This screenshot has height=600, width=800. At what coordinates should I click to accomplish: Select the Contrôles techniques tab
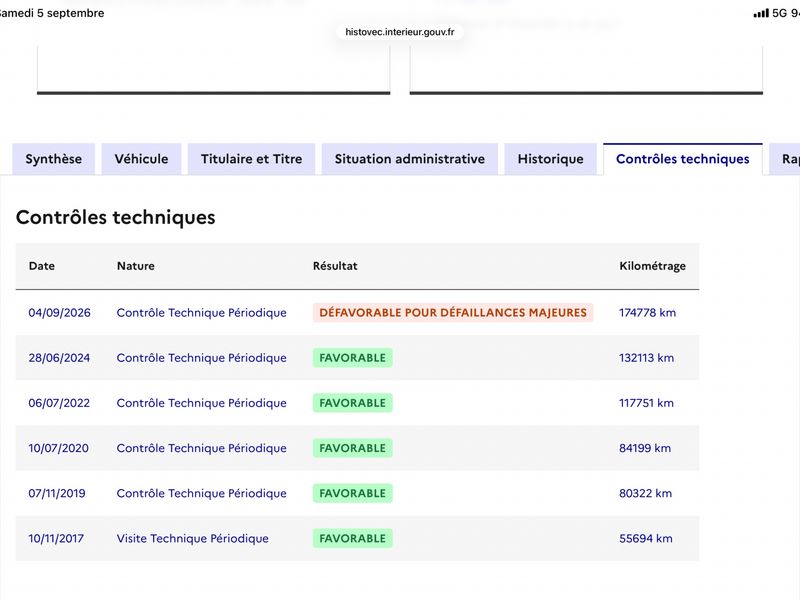click(683, 159)
